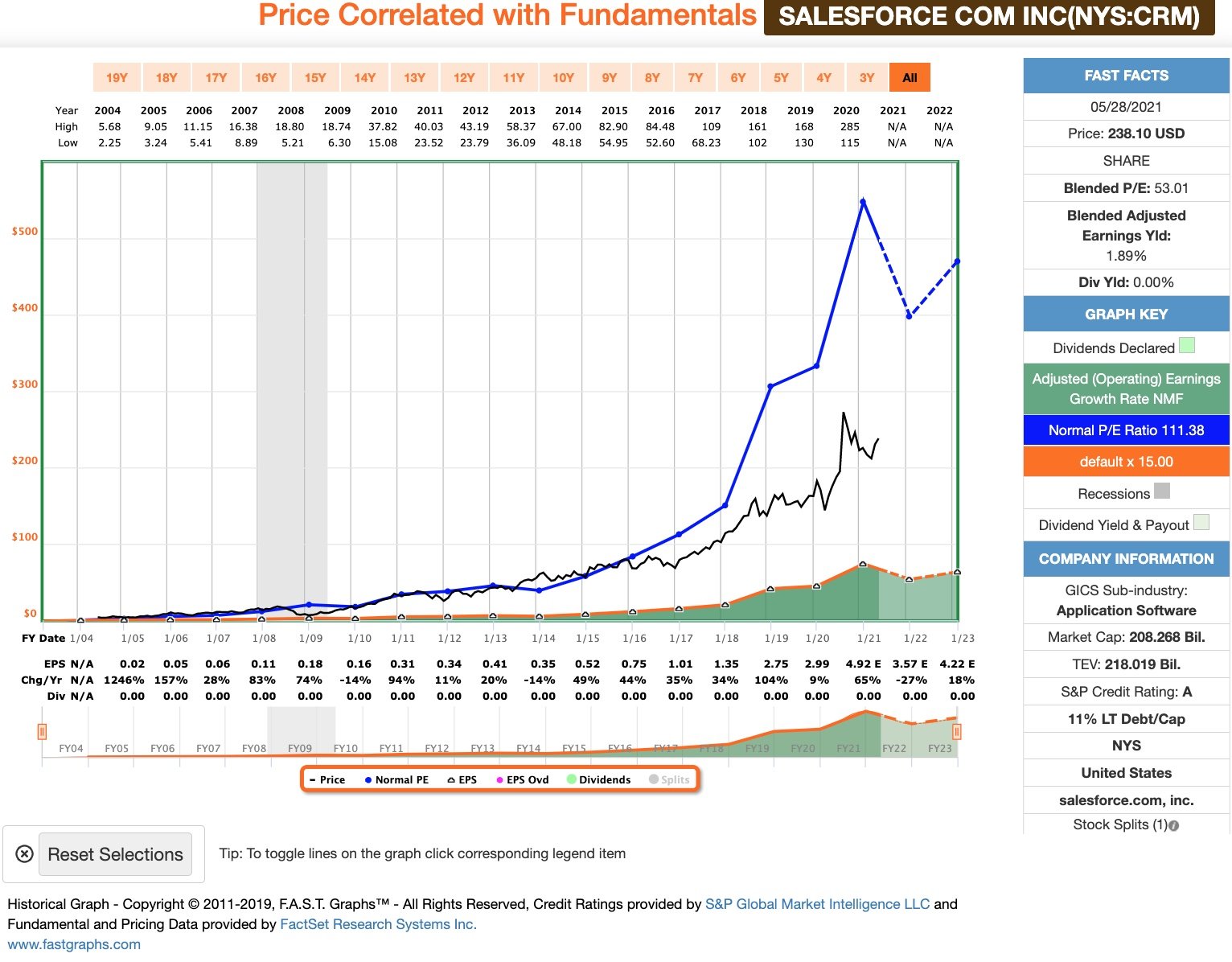The height and width of the screenshot is (962, 1232).
Task: Click the Blended P/E: 53.01 text
Action: click(x=1127, y=188)
